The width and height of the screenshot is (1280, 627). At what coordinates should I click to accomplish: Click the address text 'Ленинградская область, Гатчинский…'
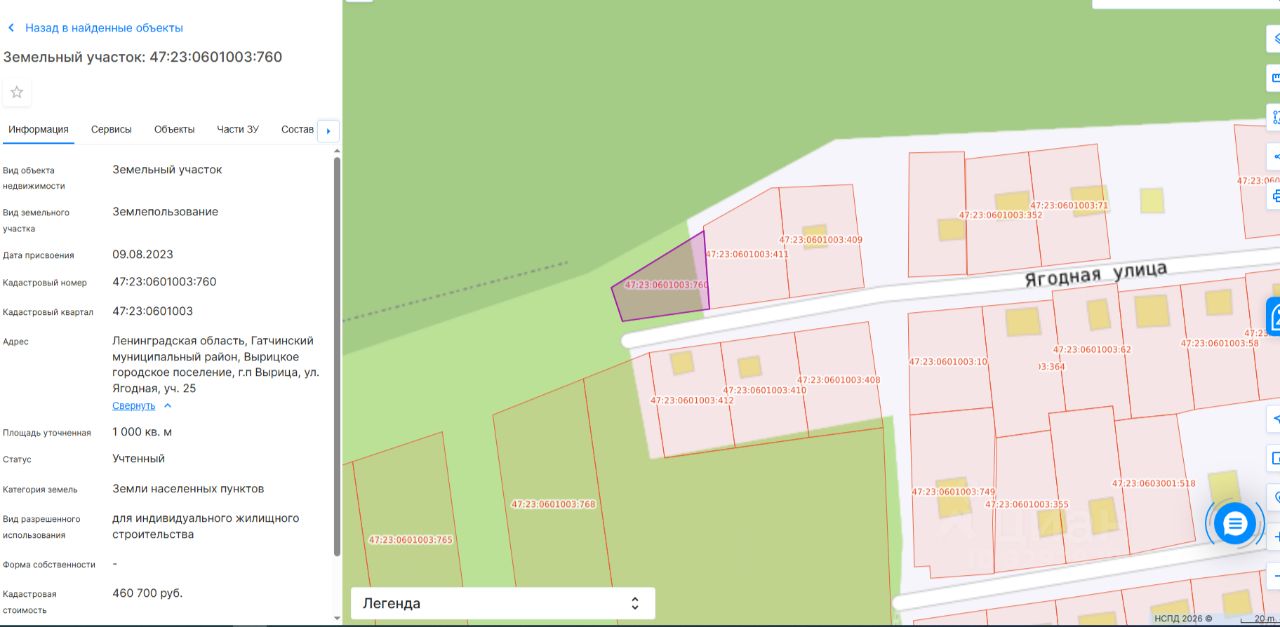(x=215, y=365)
